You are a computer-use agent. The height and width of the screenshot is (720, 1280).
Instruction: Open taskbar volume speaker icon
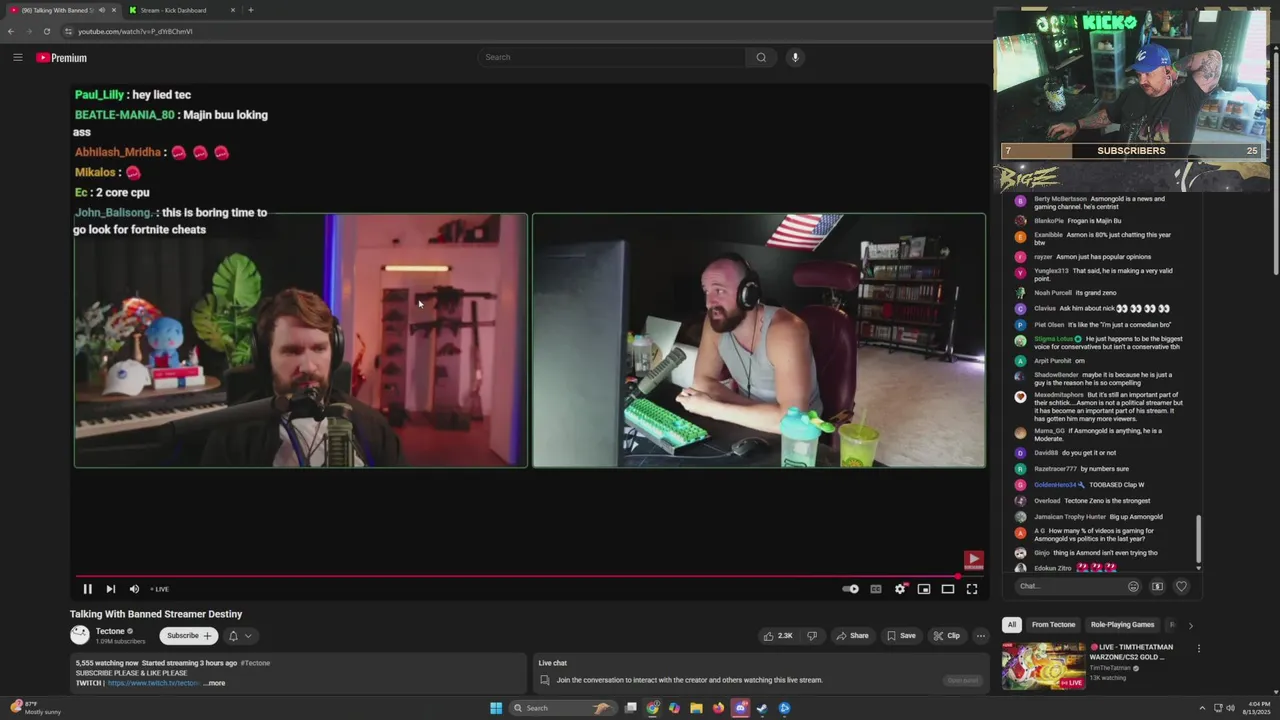pyautogui.click(x=1230, y=708)
